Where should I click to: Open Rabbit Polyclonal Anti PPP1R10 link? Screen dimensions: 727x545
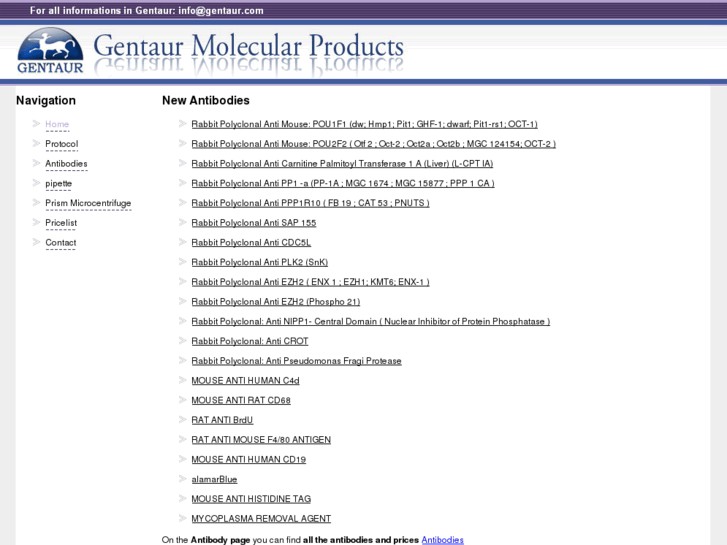point(311,203)
